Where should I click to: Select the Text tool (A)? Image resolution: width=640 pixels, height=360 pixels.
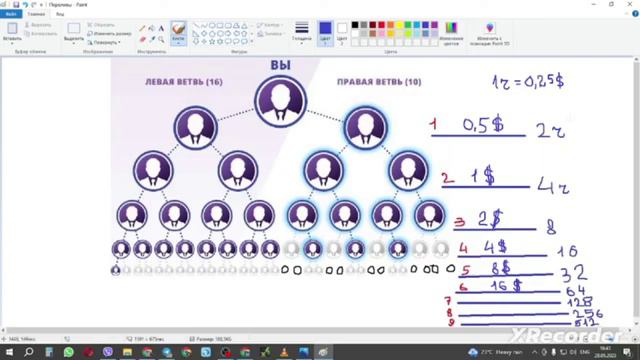coord(161,29)
